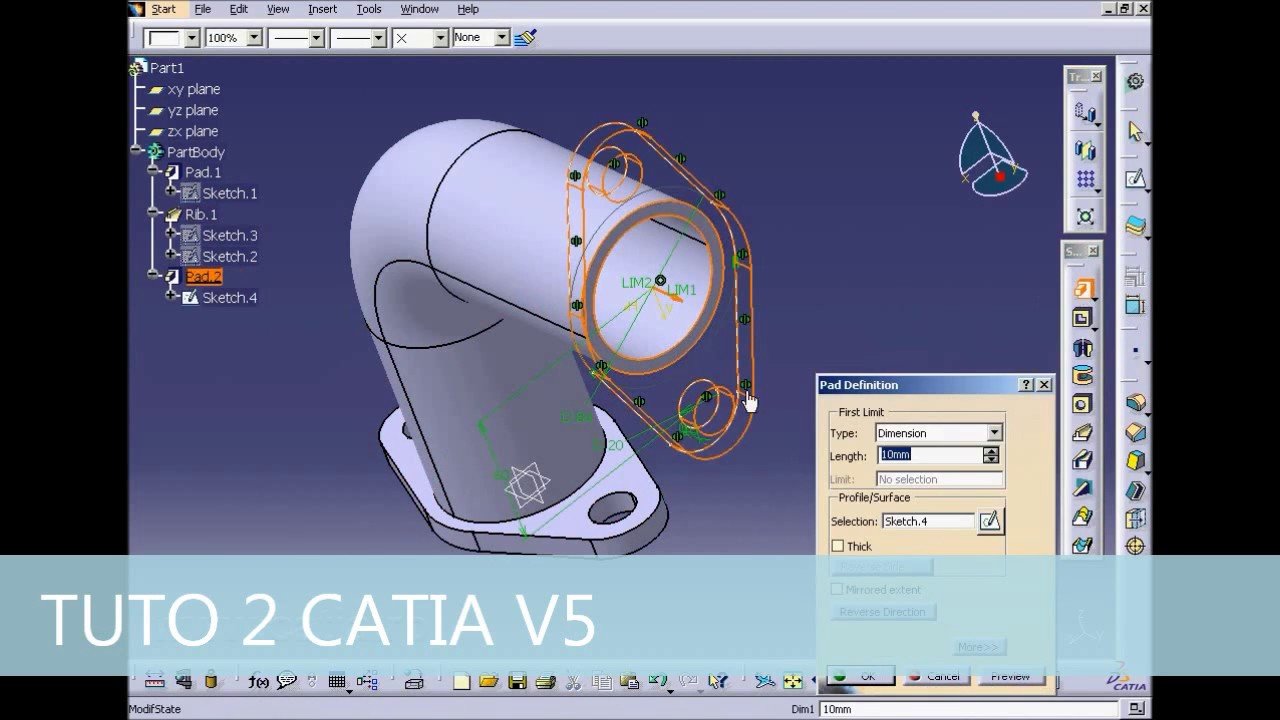This screenshot has width=1280, height=720.
Task: Click the help button in Pad Definition
Action: point(1026,385)
